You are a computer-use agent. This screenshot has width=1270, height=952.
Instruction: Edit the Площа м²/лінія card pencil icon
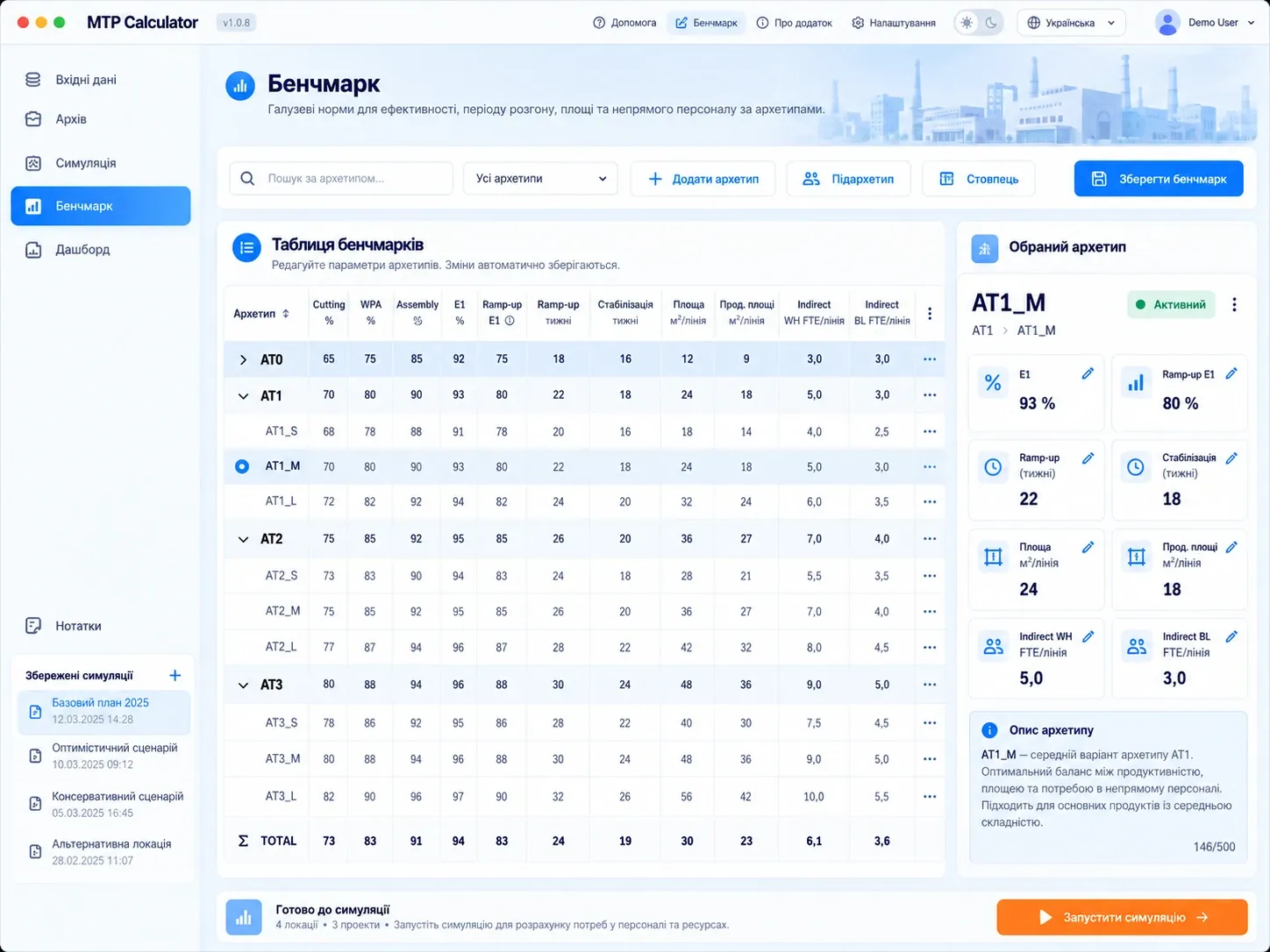pyautogui.click(x=1088, y=547)
